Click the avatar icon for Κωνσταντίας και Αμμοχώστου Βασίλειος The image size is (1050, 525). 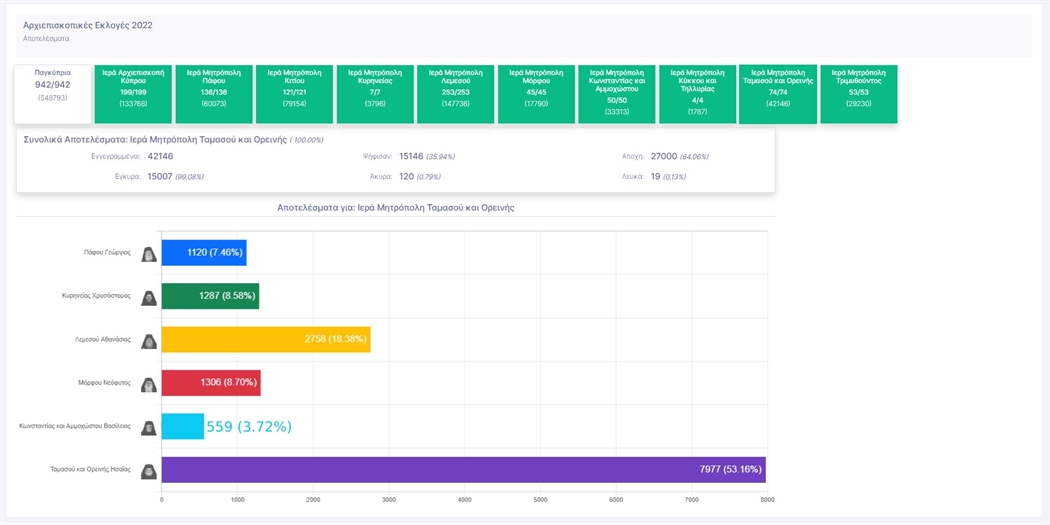[149, 427]
